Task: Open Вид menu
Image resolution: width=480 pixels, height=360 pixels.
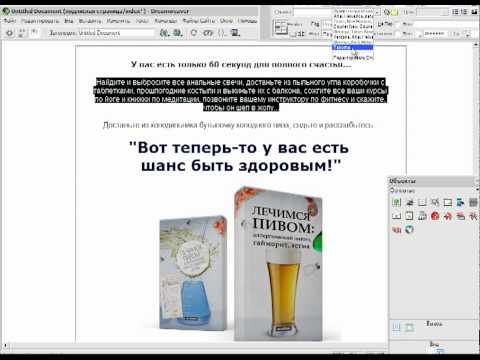Action: 69,21
